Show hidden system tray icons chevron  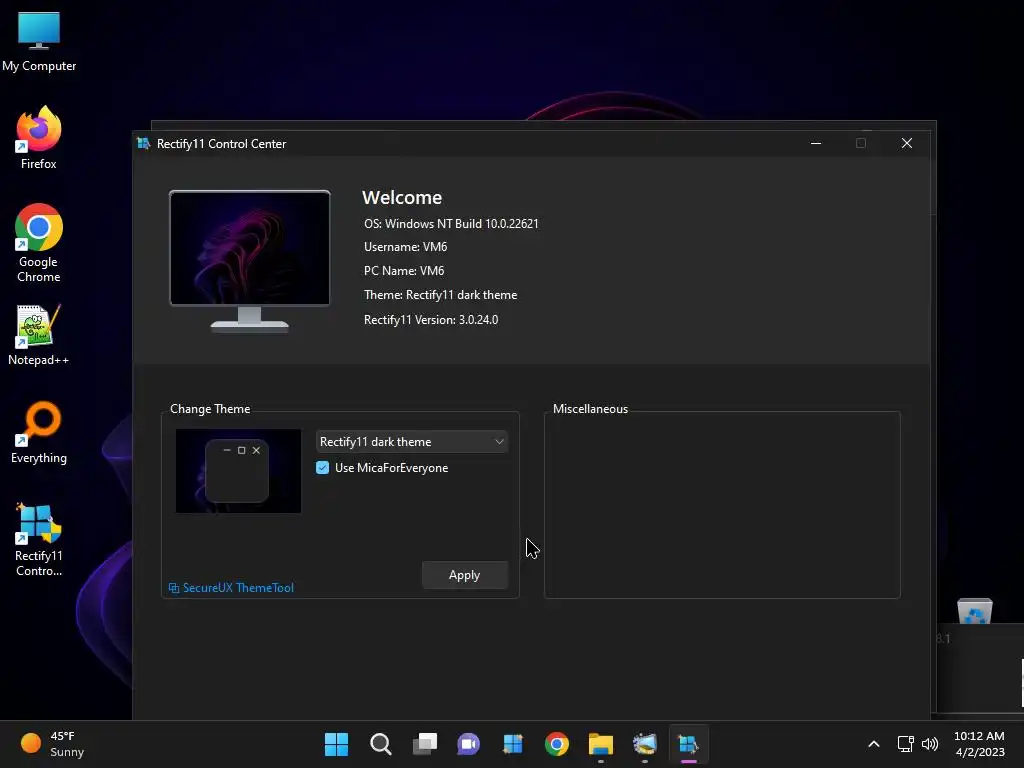[874, 744]
